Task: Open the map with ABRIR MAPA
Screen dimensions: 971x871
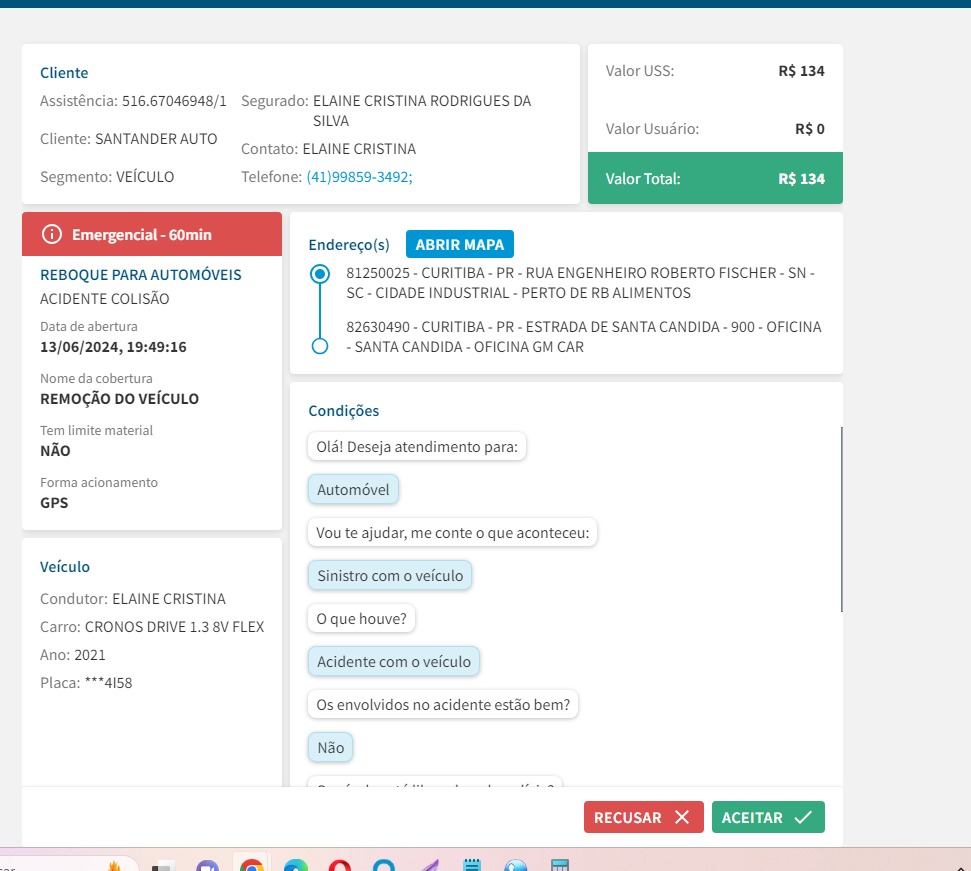Action: point(459,245)
